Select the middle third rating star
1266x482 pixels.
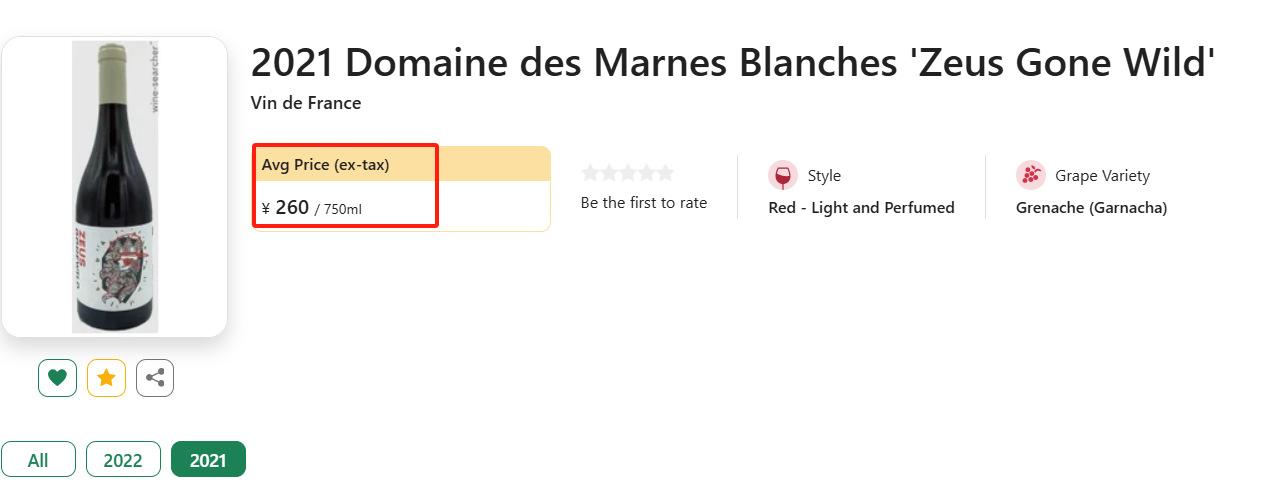(x=628, y=173)
